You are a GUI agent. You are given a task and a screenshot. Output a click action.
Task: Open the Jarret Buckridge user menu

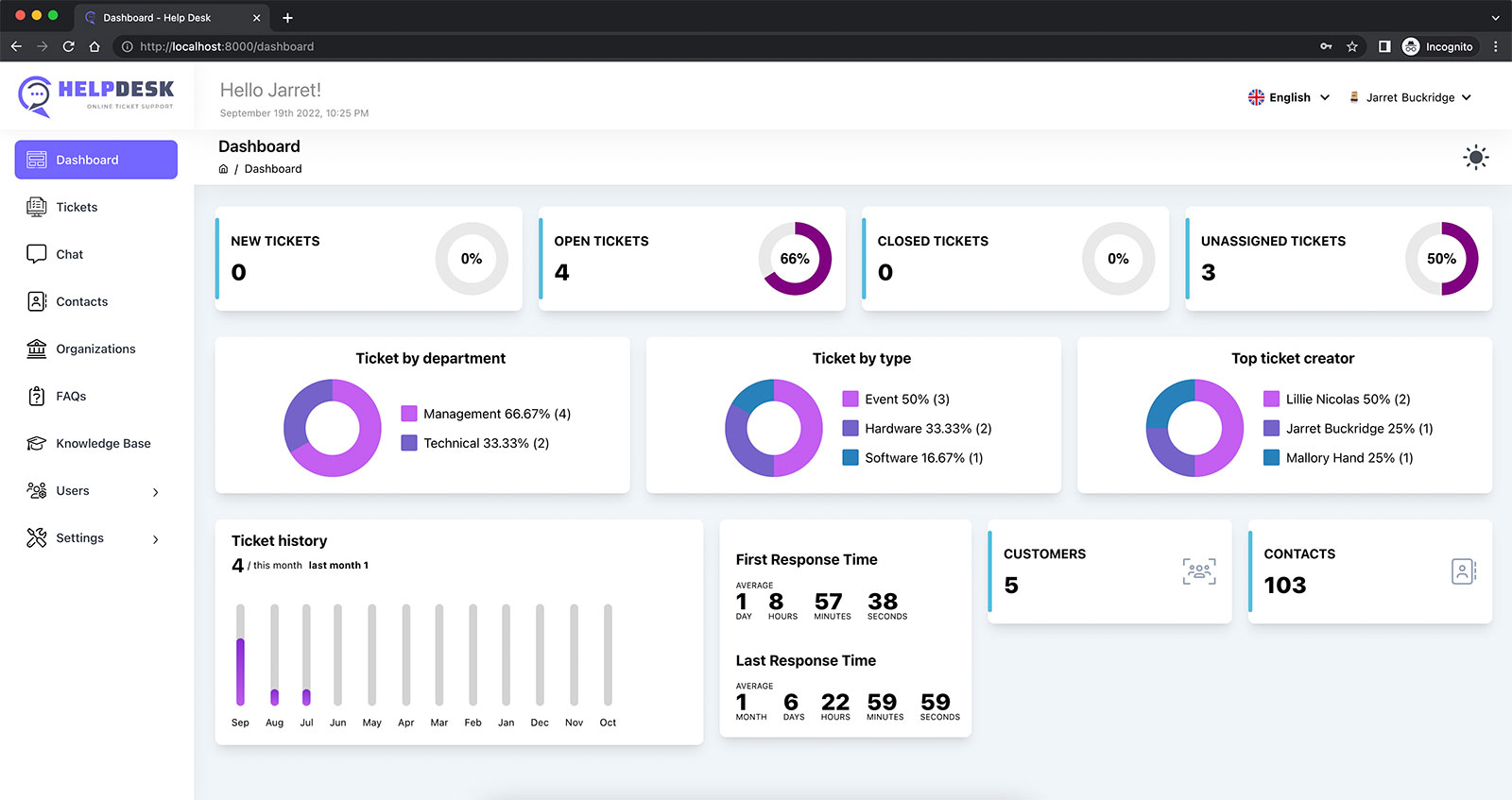[x=1410, y=97]
